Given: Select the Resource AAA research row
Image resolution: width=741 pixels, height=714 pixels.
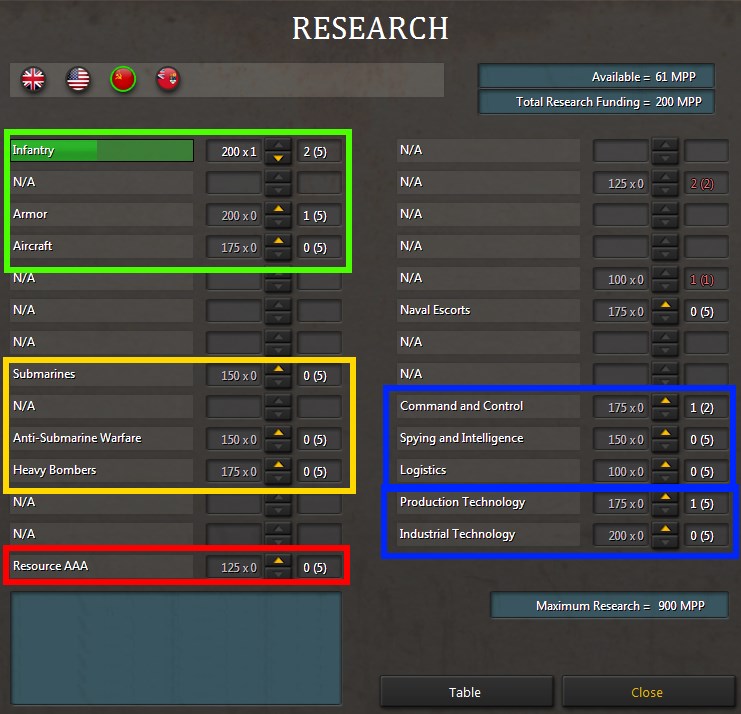Looking at the screenshot, I should coord(102,566).
